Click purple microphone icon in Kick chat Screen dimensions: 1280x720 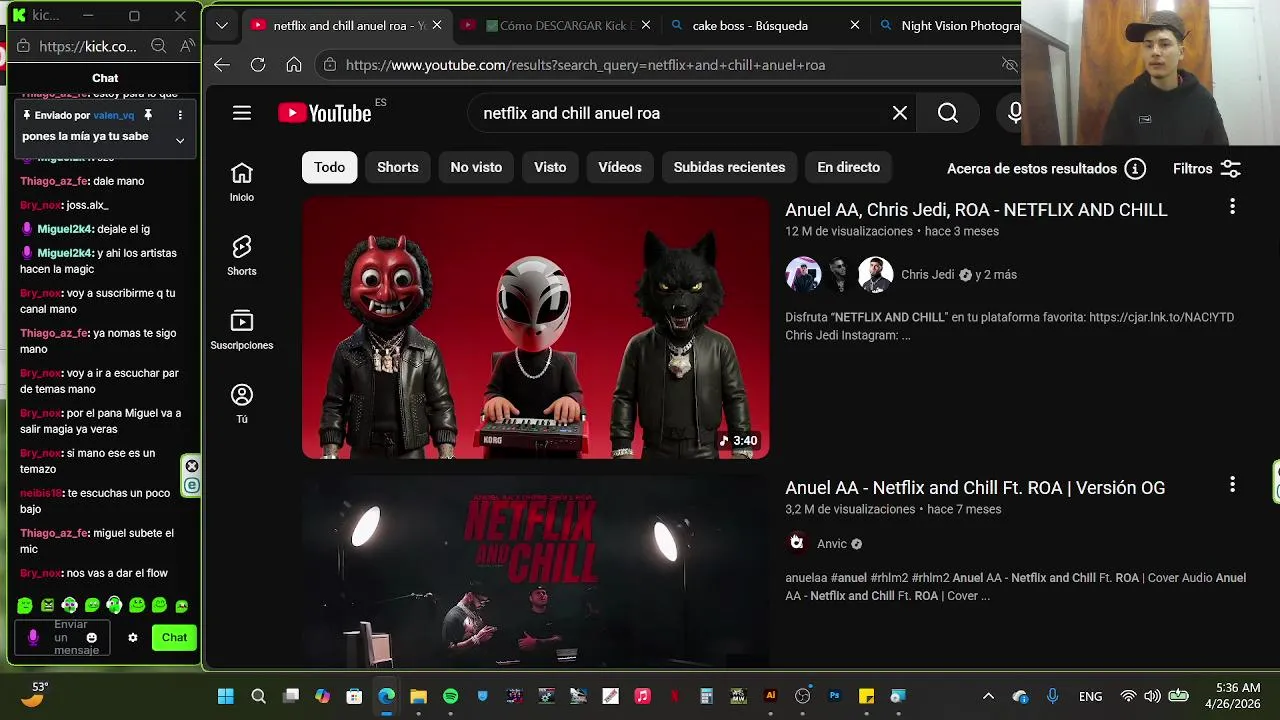[33, 637]
